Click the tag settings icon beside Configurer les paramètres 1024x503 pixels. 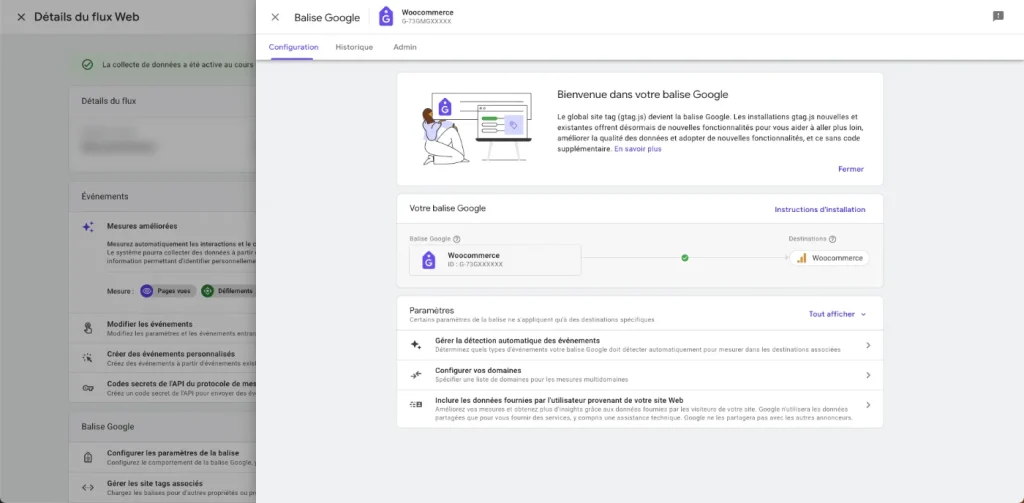pyautogui.click(x=88, y=457)
